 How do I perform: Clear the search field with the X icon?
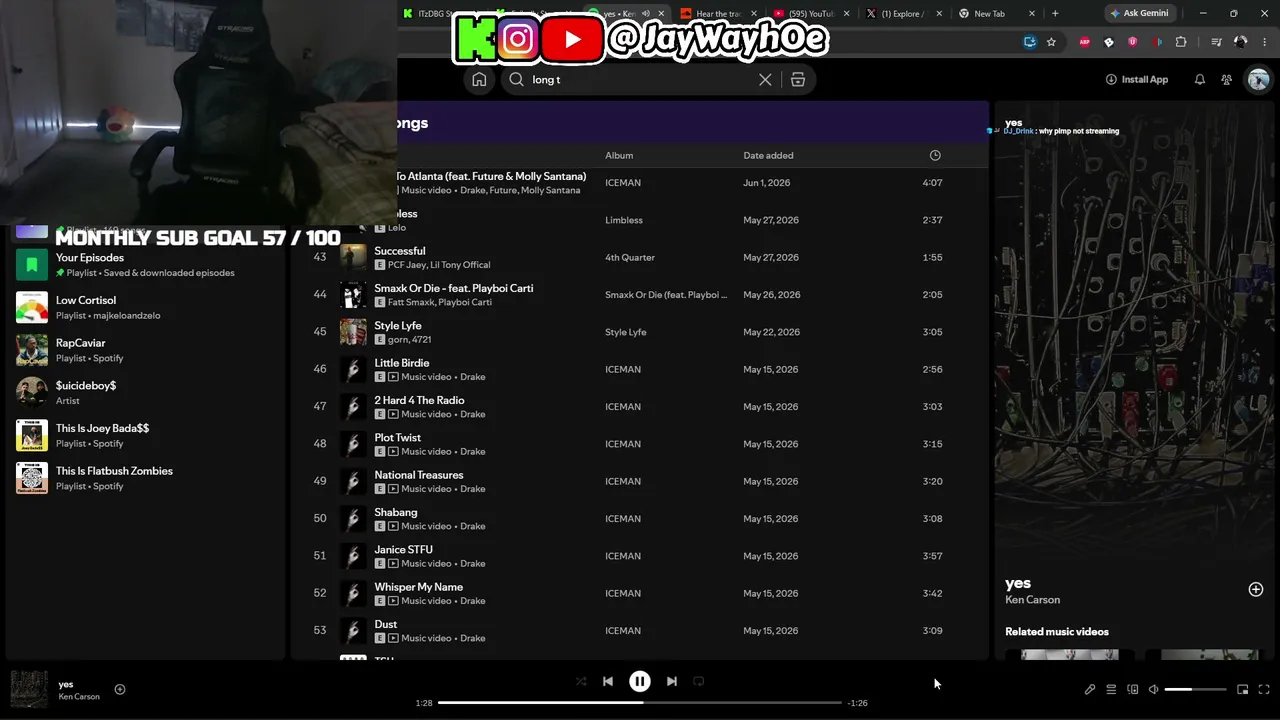pyautogui.click(x=765, y=80)
